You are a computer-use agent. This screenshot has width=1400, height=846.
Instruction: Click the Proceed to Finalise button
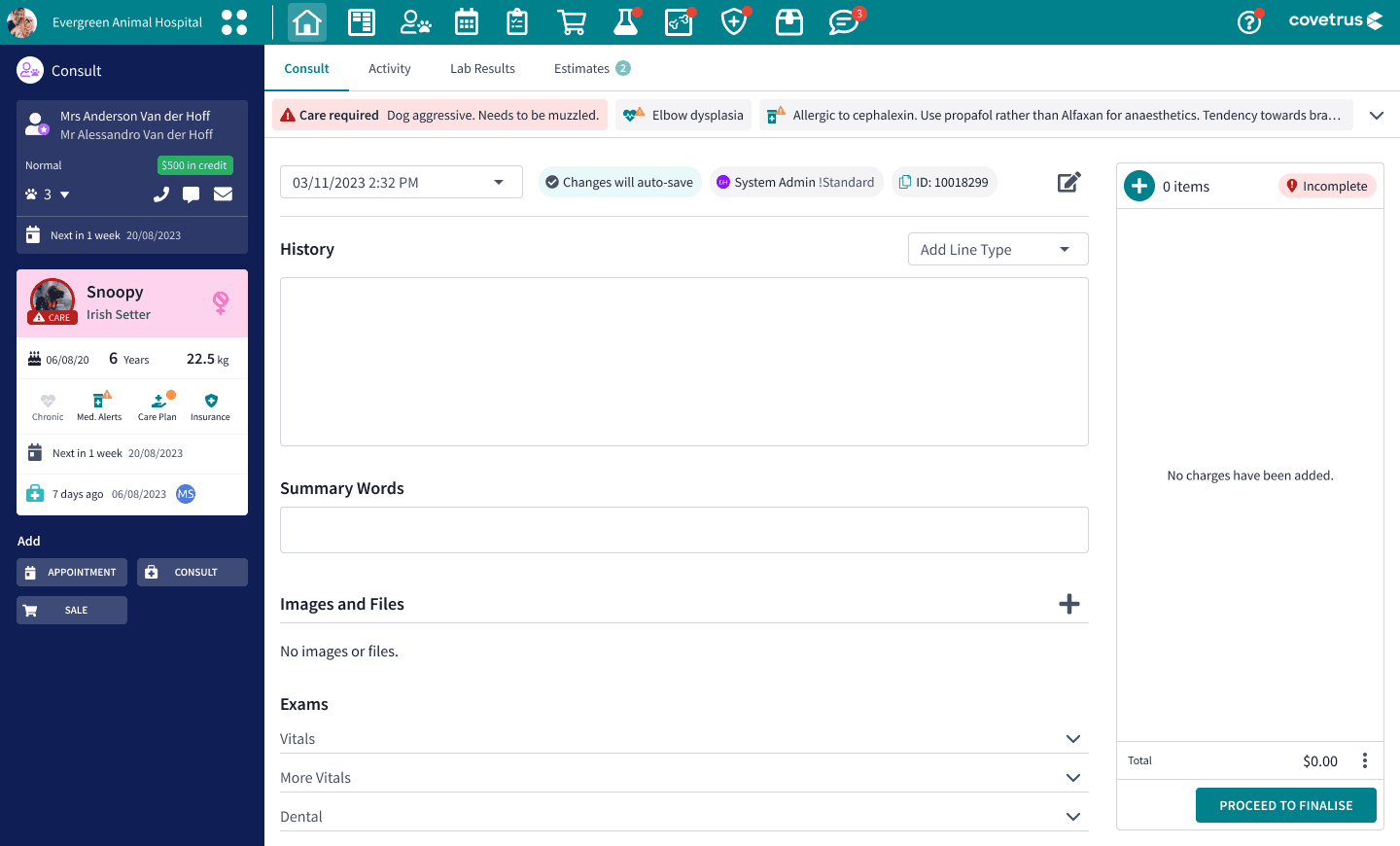pos(1286,805)
